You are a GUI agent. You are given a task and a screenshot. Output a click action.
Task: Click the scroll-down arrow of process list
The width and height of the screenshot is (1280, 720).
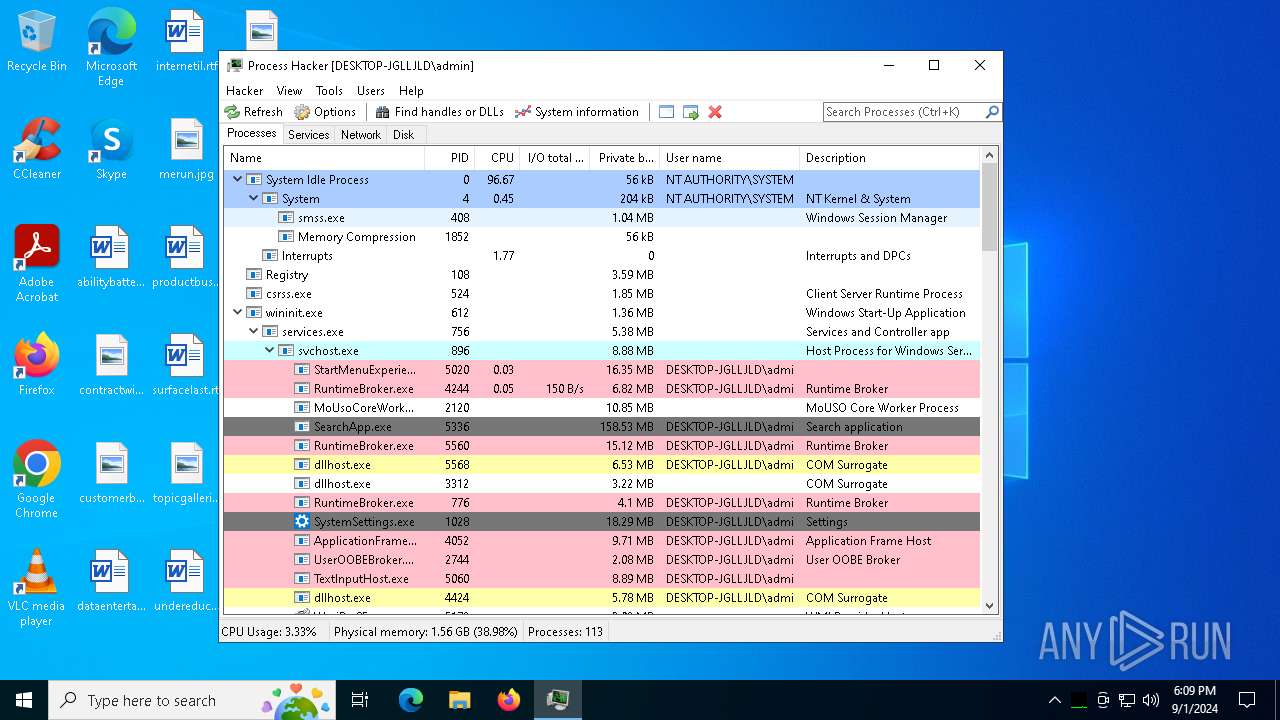(x=990, y=605)
